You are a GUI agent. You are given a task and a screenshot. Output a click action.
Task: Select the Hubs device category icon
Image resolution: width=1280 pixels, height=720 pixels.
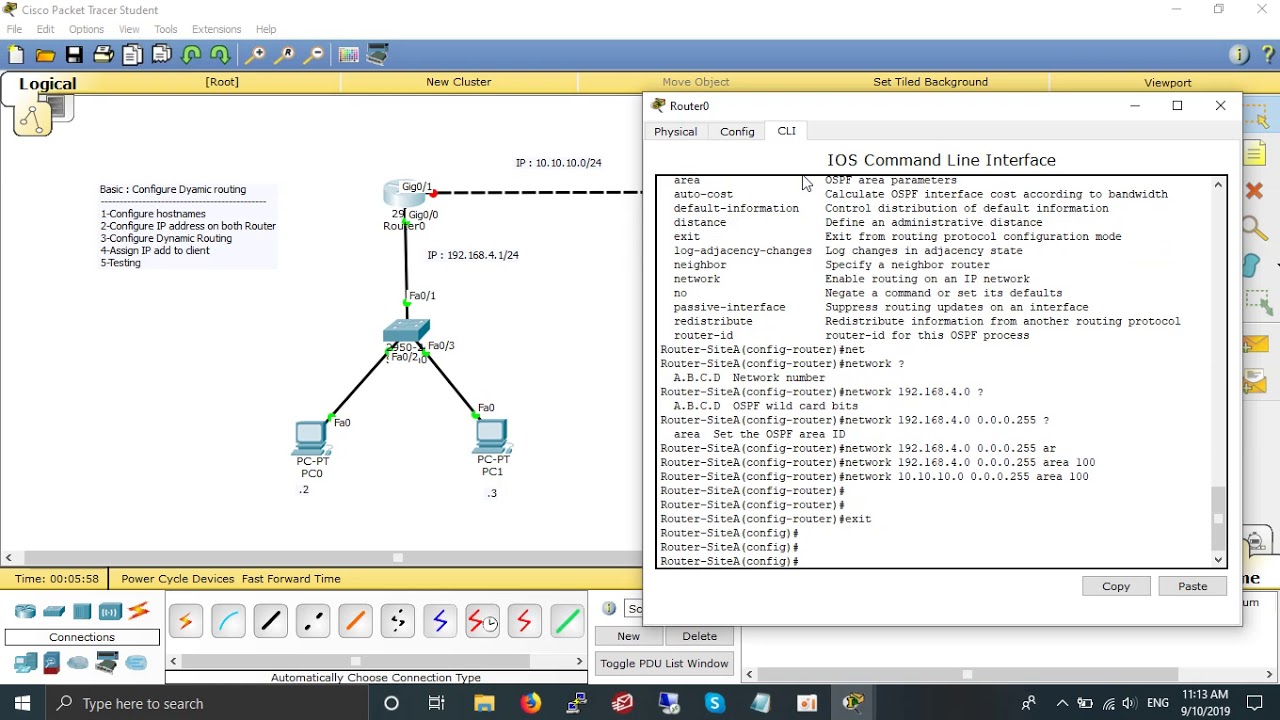click(82, 611)
